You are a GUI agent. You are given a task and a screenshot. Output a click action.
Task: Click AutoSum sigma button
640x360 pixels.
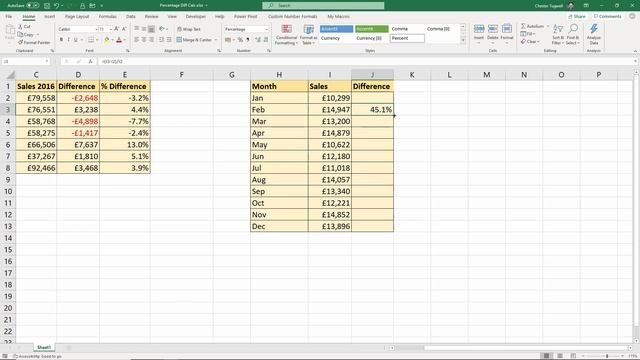(x=532, y=26)
